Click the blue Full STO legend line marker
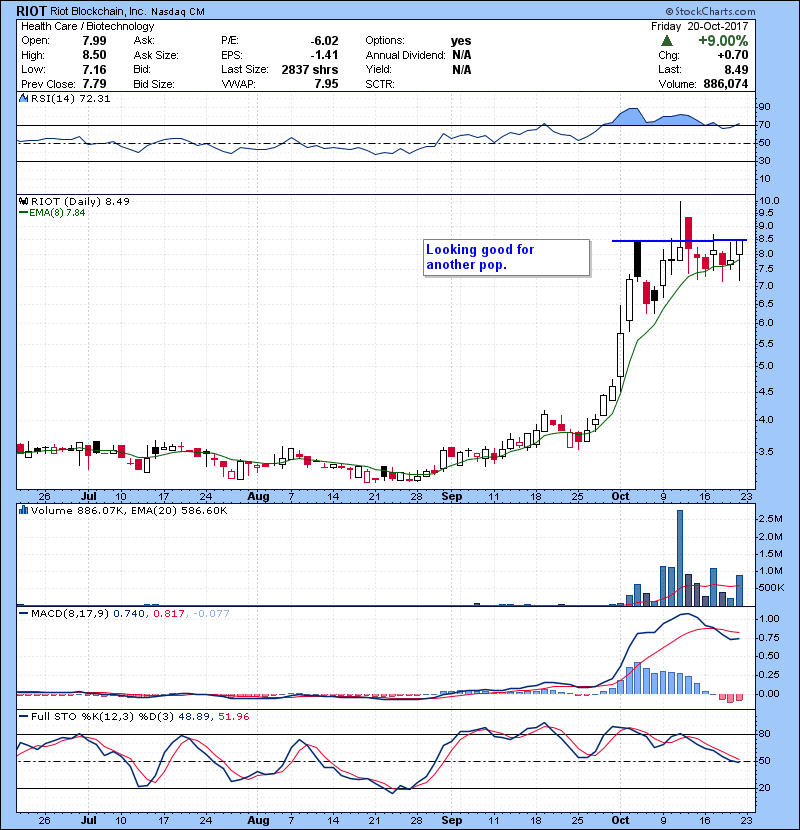 click(x=24, y=717)
